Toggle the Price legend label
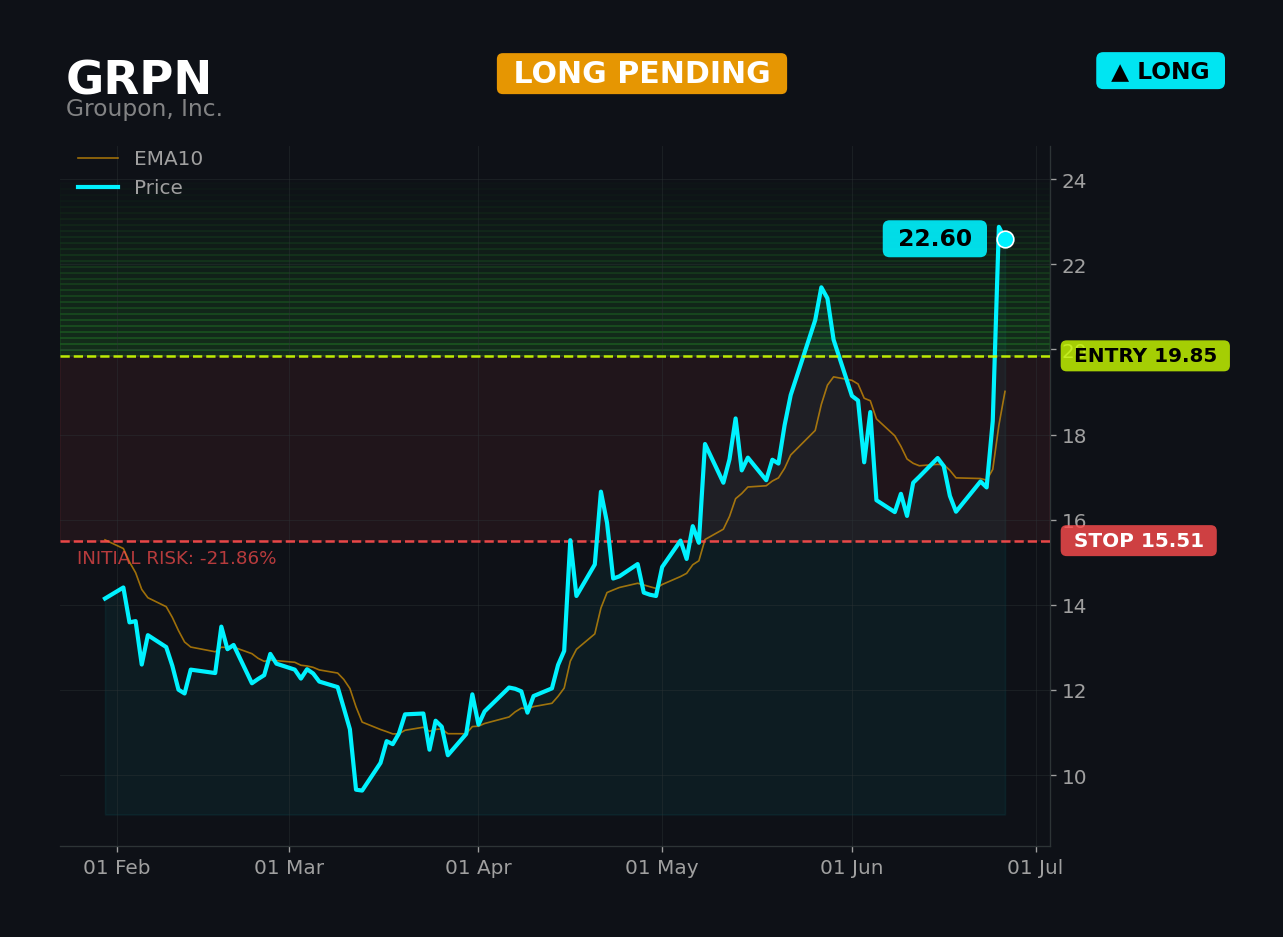 tap(158, 188)
